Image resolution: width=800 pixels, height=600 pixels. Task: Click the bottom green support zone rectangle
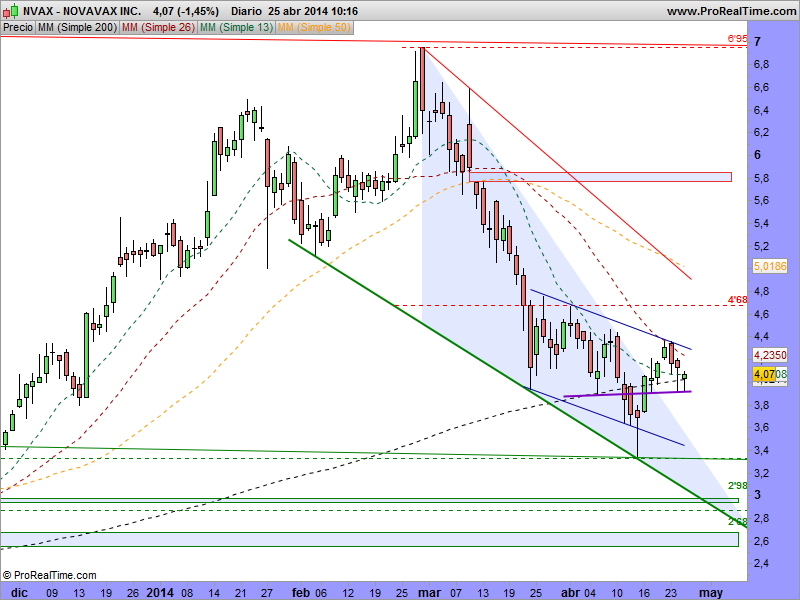(370, 540)
